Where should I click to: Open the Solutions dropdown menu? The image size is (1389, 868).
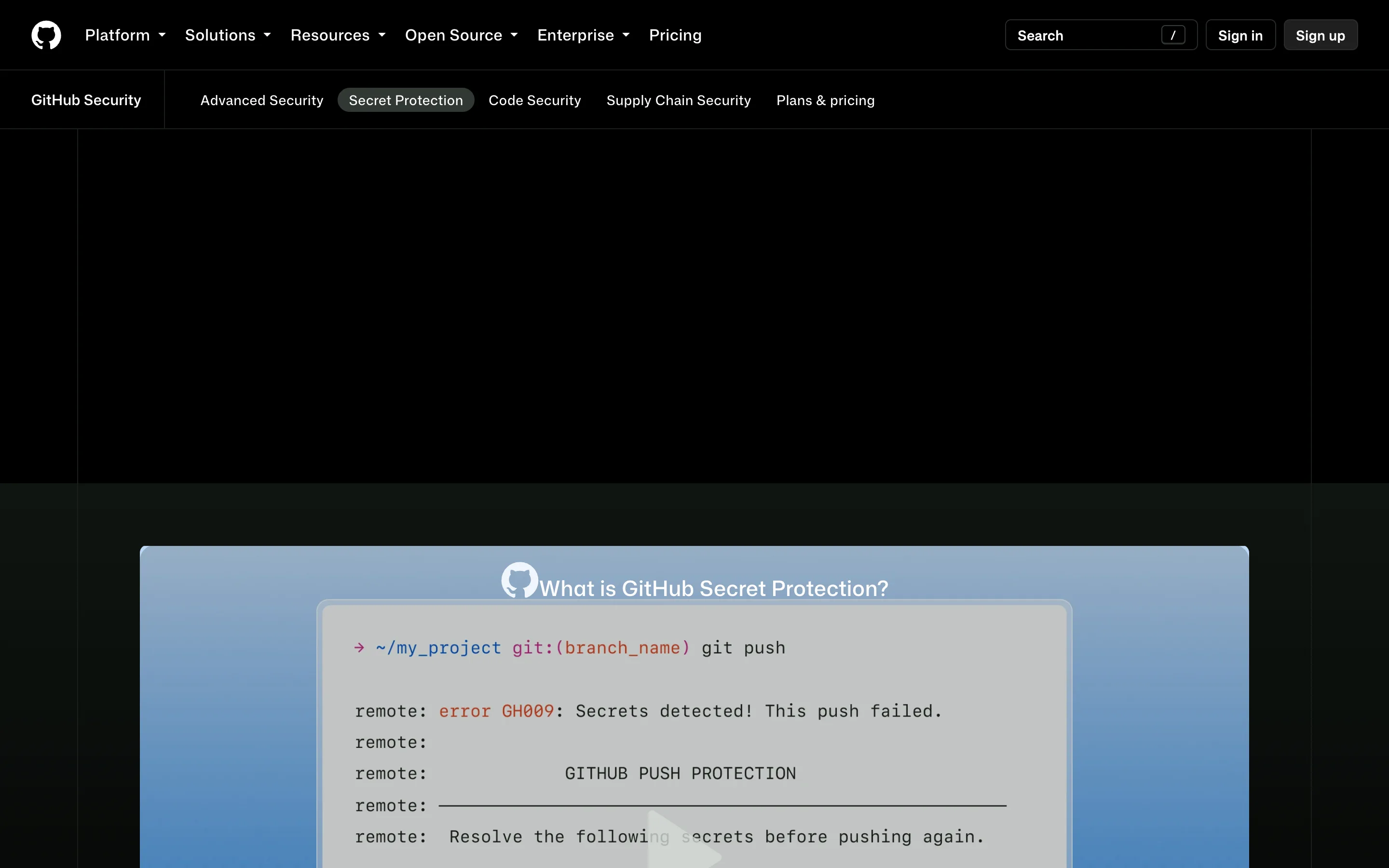pyautogui.click(x=228, y=35)
